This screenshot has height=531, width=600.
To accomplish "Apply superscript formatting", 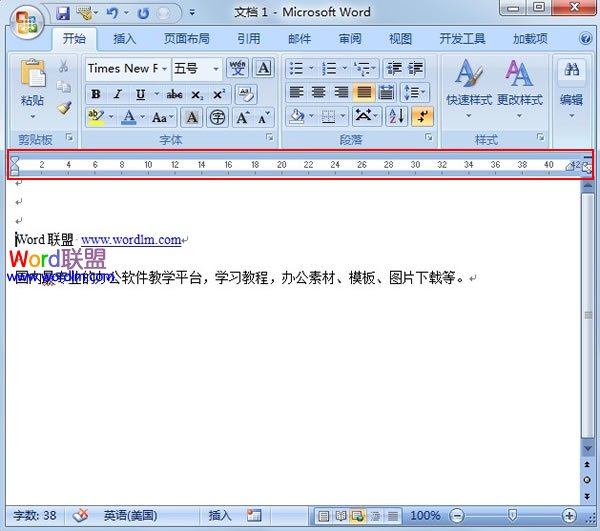I will (219, 94).
